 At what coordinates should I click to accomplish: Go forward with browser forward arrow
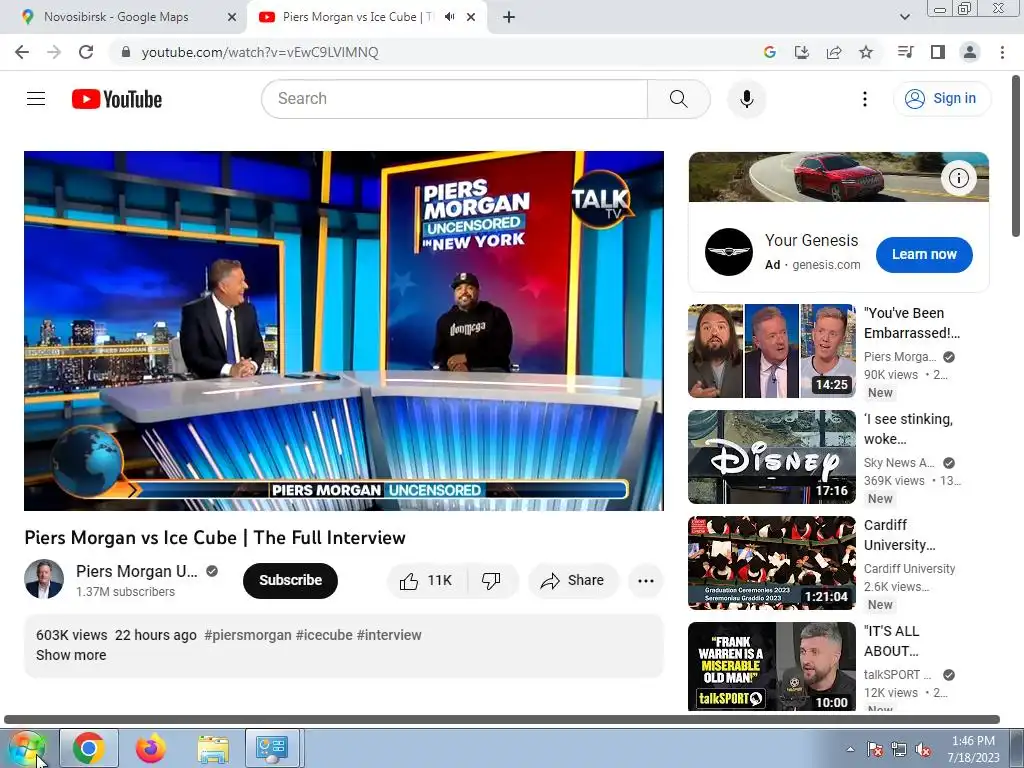pyautogui.click(x=54, y=52)
